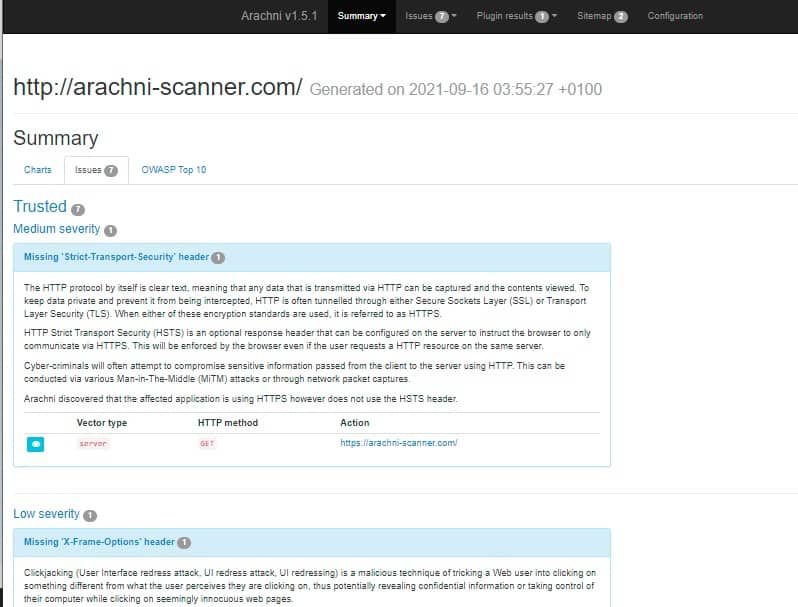Open the Summary dropdown in the navbar

coord(361,16)
